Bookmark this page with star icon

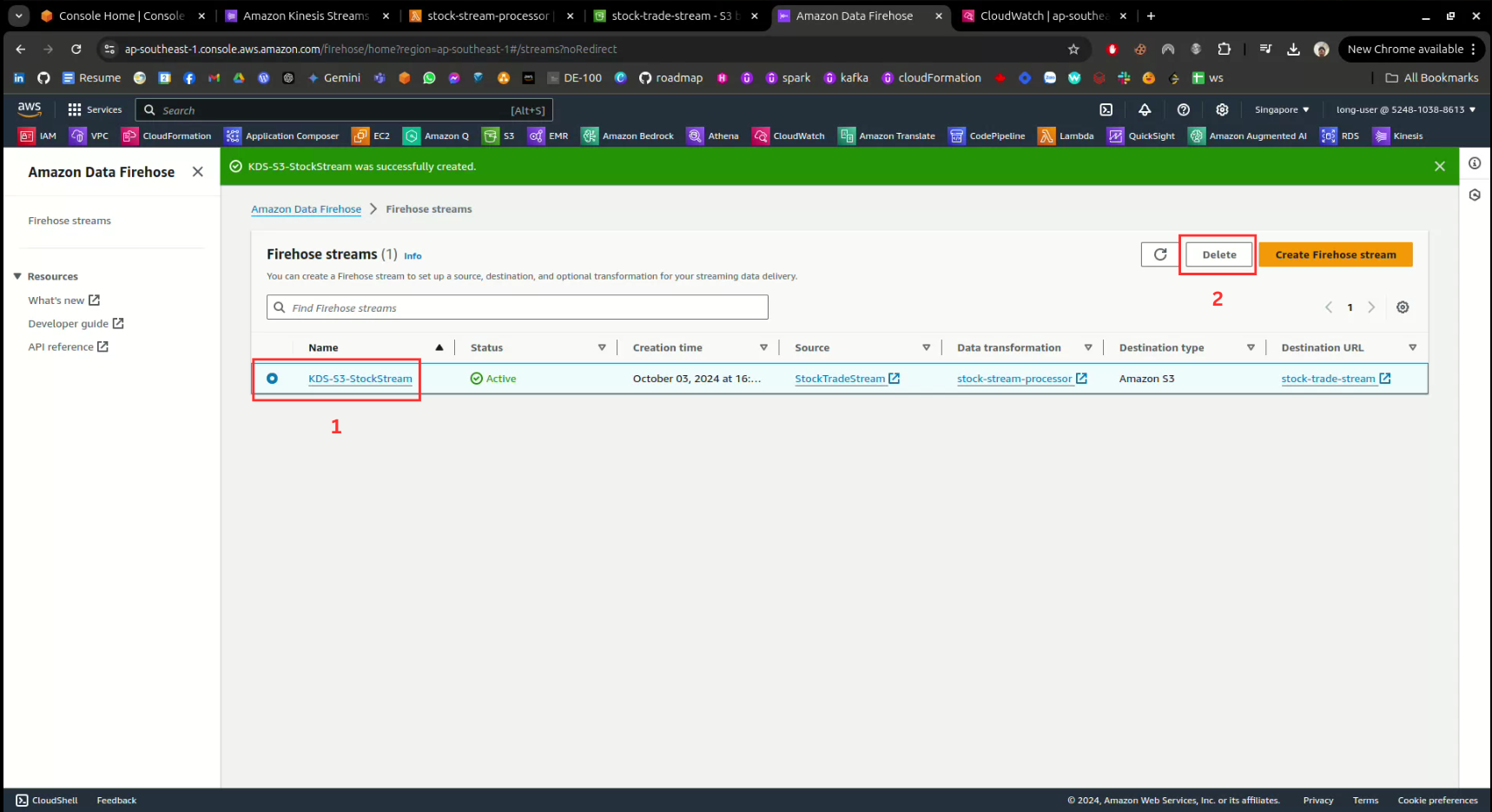(1073, 50)
